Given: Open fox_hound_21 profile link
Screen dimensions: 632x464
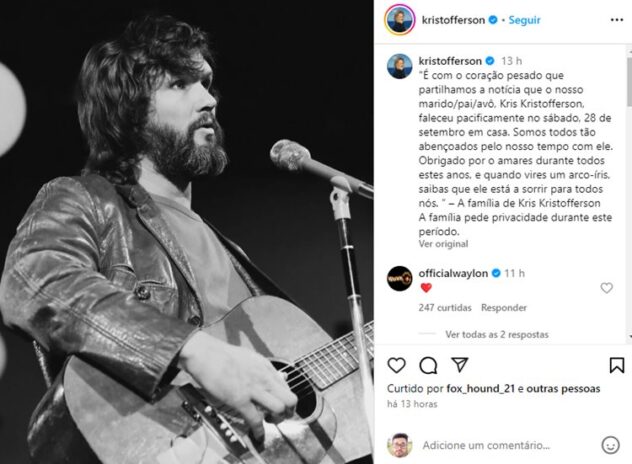Looking at the screenshot, I should [x=480, y=389].
